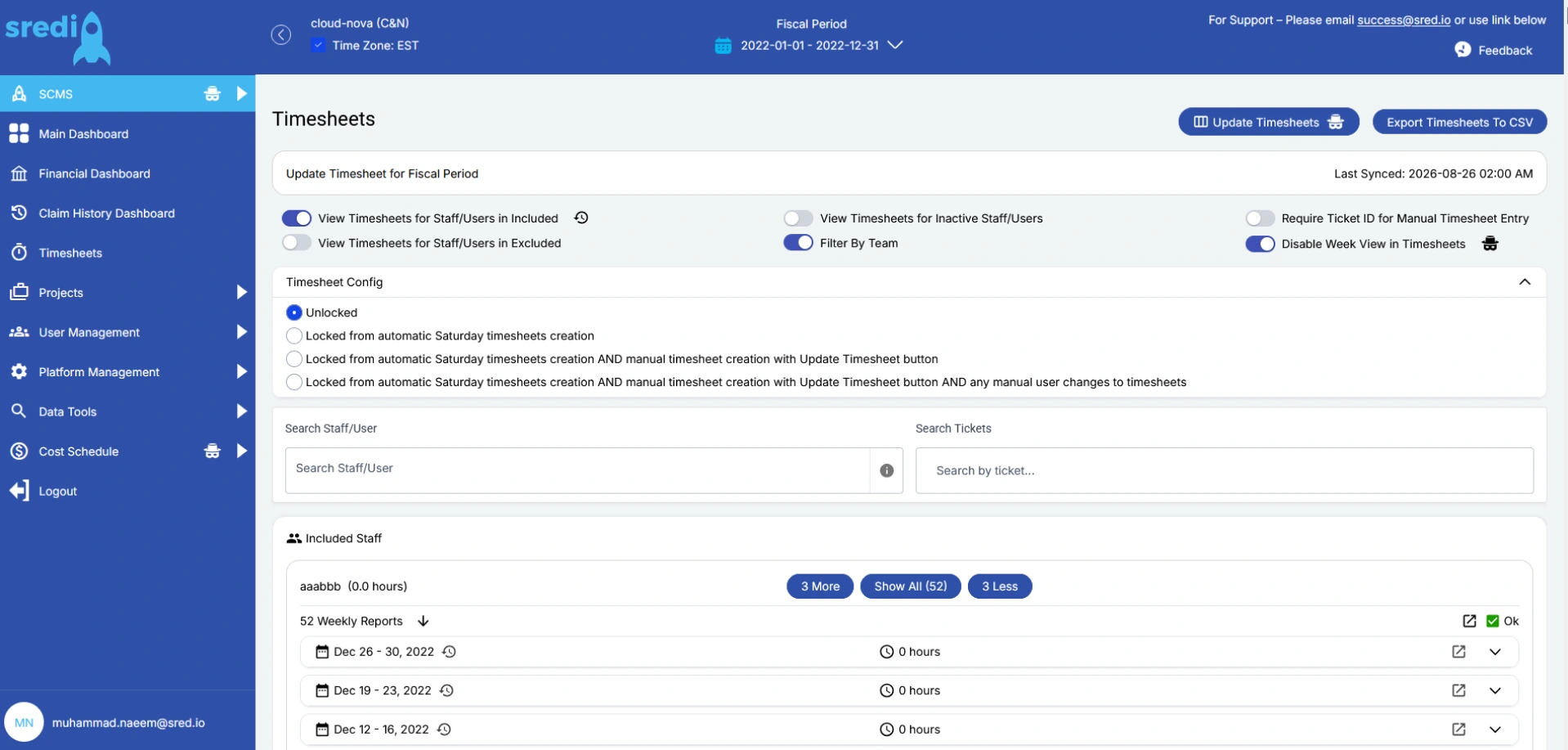Screen dimensions: 1568x750
Task: Expand the Dec 19 - 23, 2022 row
Action: pos(1495,690)
